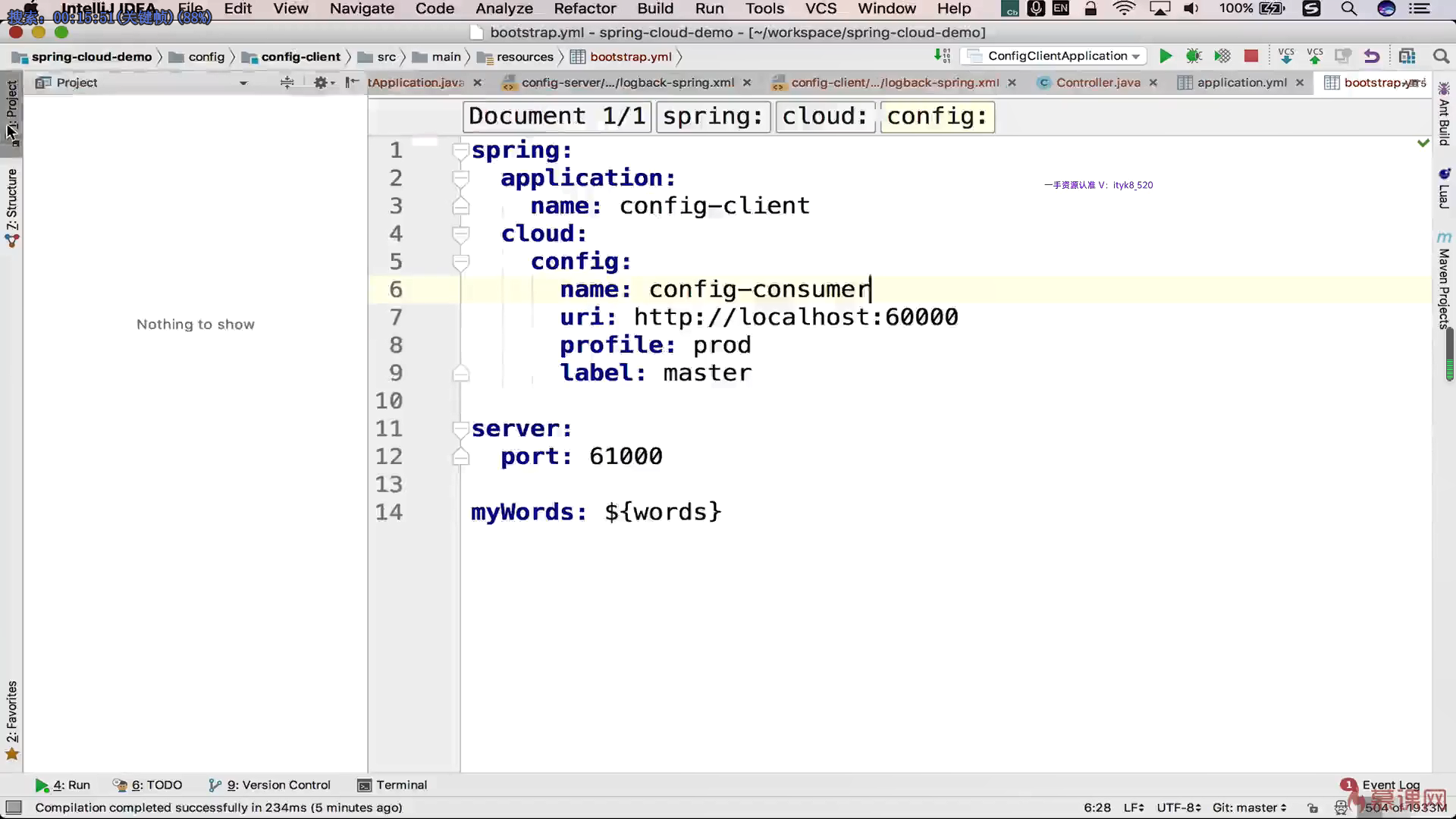Open Project view selector dropdown

click(x=243, y=83)
